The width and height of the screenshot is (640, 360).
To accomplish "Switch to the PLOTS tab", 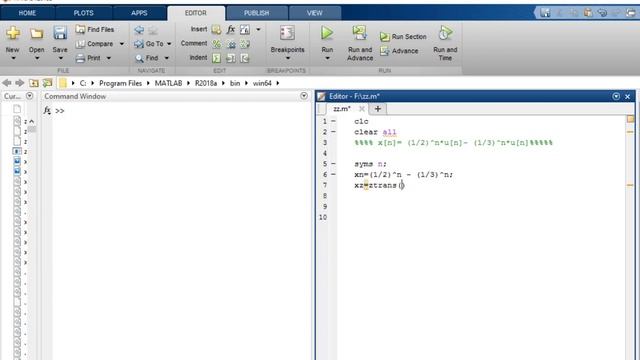I will (83, 13).
